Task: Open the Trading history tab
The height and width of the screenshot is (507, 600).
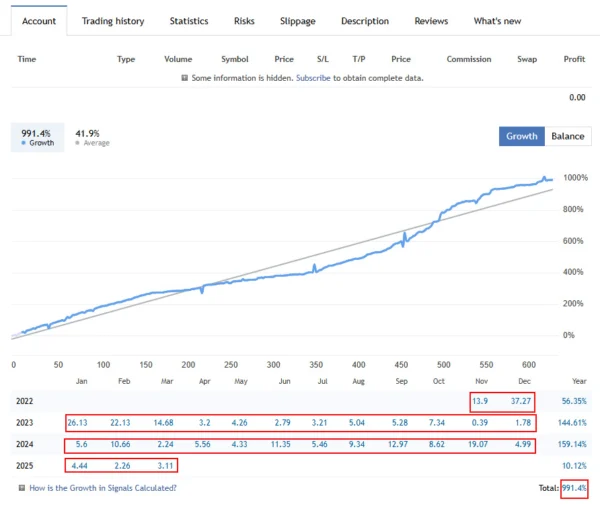Action: point(113,21)
